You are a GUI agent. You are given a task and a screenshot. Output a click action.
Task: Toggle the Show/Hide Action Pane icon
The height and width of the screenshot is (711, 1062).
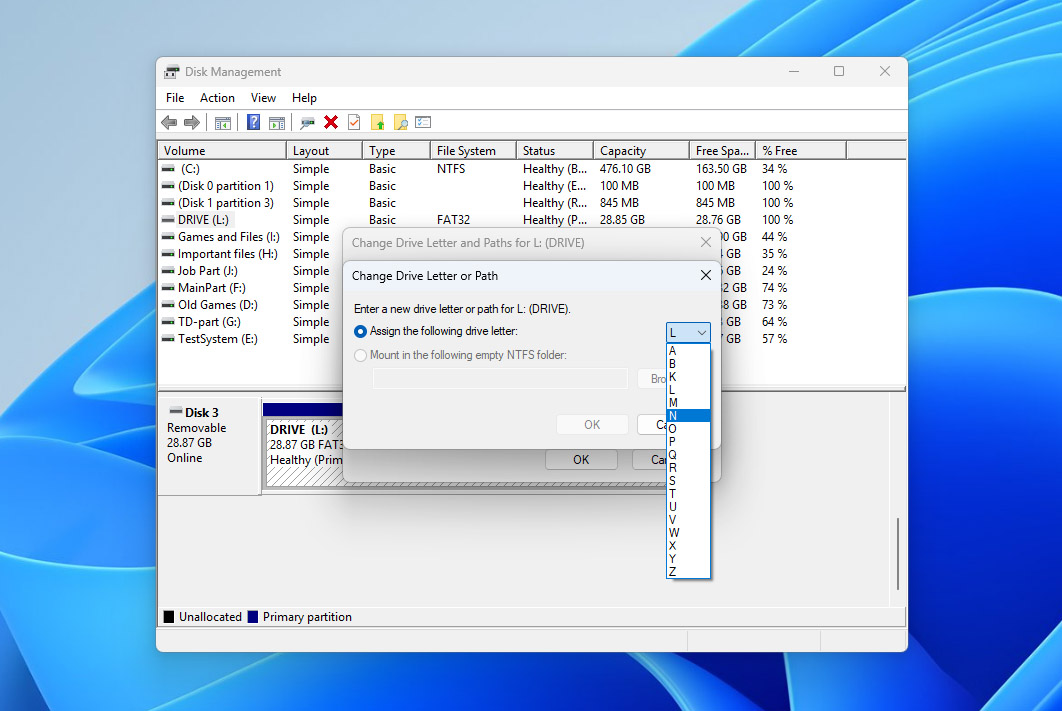[x=277, y=123]
